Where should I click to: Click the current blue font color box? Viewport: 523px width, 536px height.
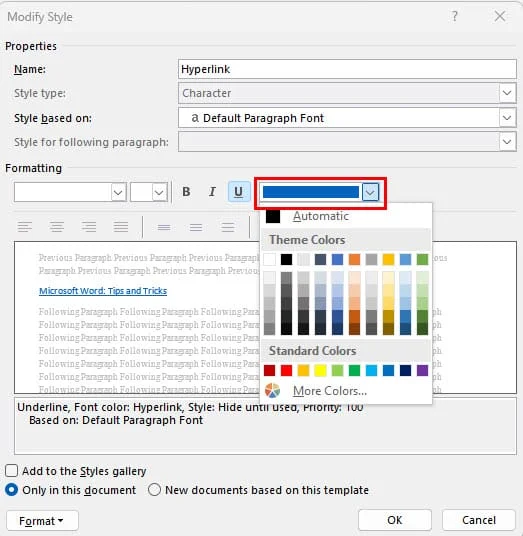(311, 192)
